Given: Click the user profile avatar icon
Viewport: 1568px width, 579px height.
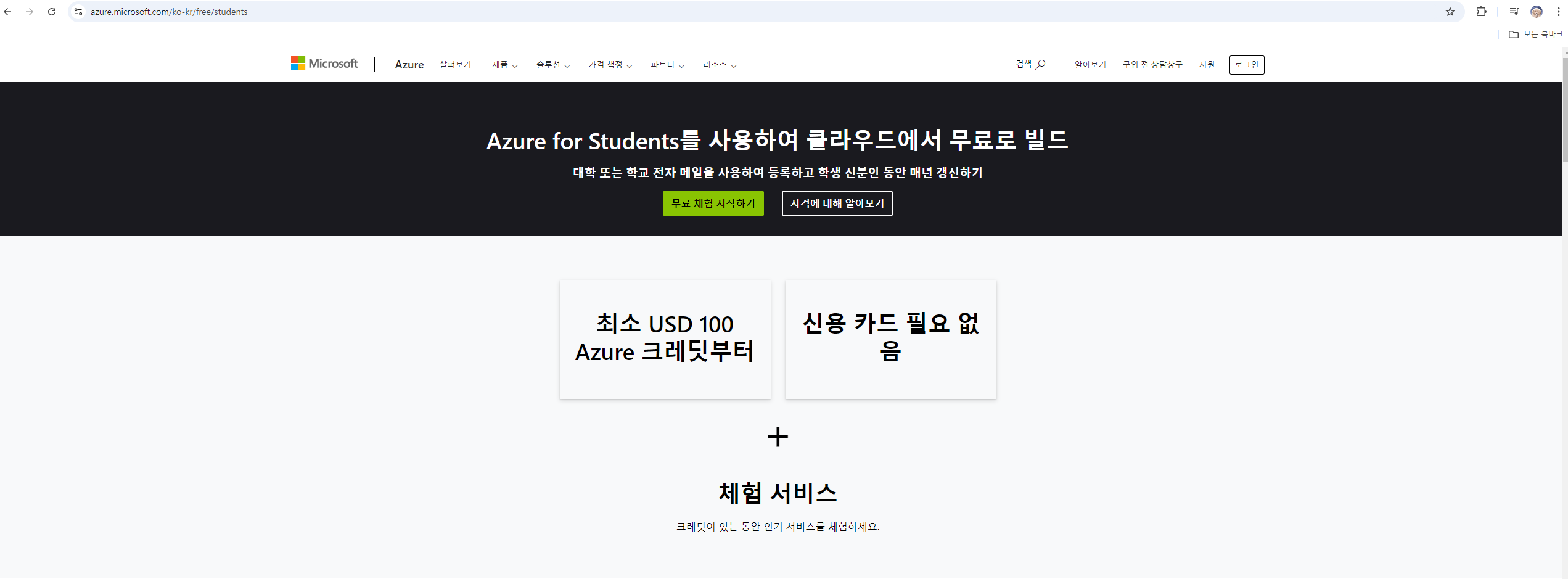Looking at the screenshot, I should (x=1537, y=12).
